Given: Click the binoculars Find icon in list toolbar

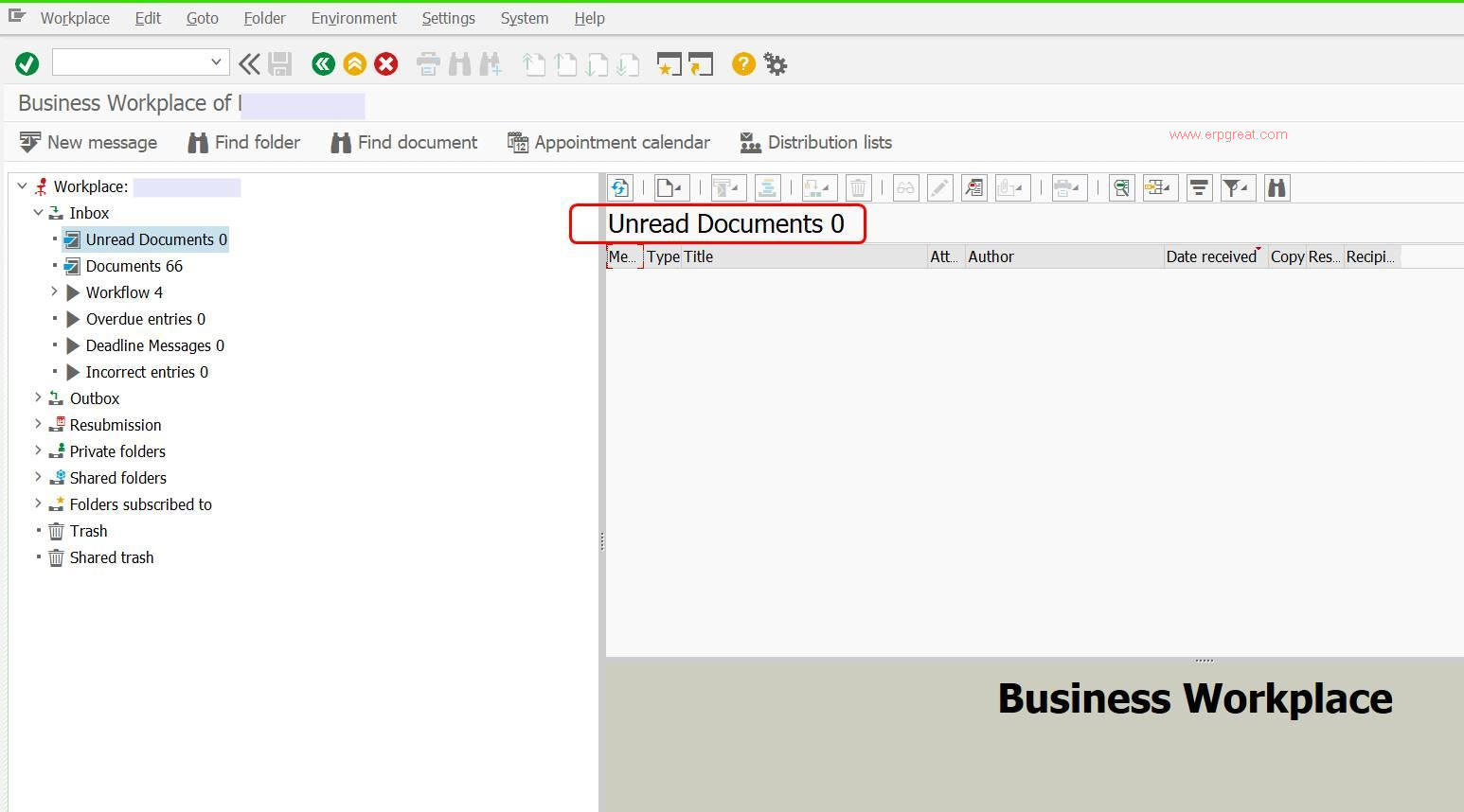Looking at the screenshot, I should pyautogui.click(x=1277, y=187).
